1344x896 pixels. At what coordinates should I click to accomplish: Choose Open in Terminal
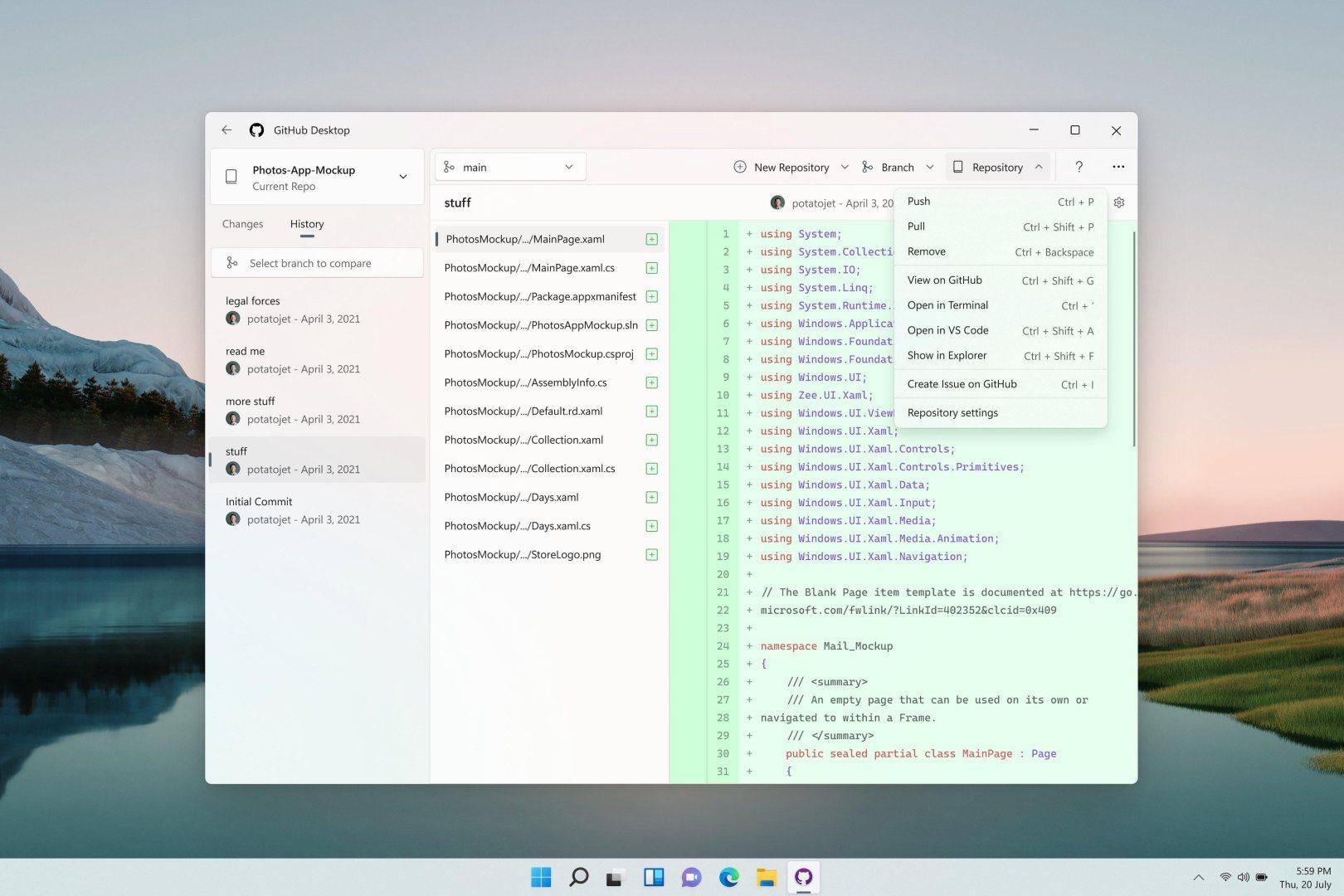click(x=1001, y=305)
